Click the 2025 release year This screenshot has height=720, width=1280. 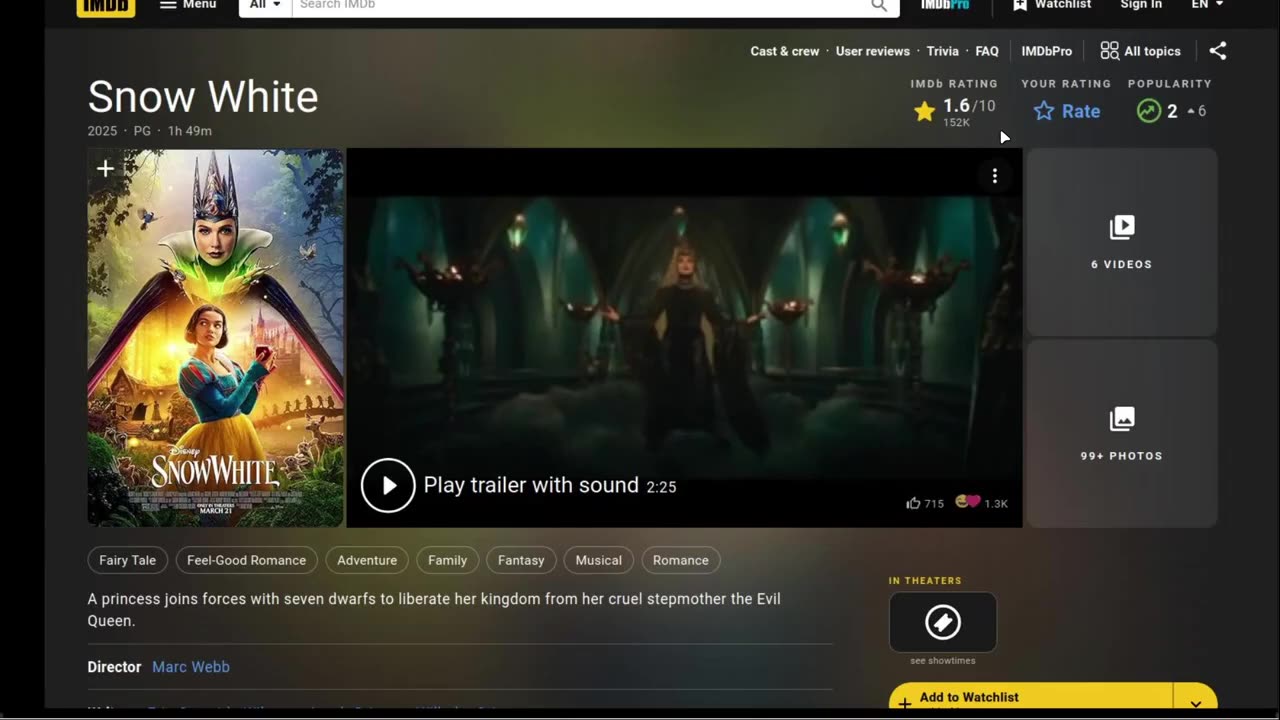(x=102, y=131)
